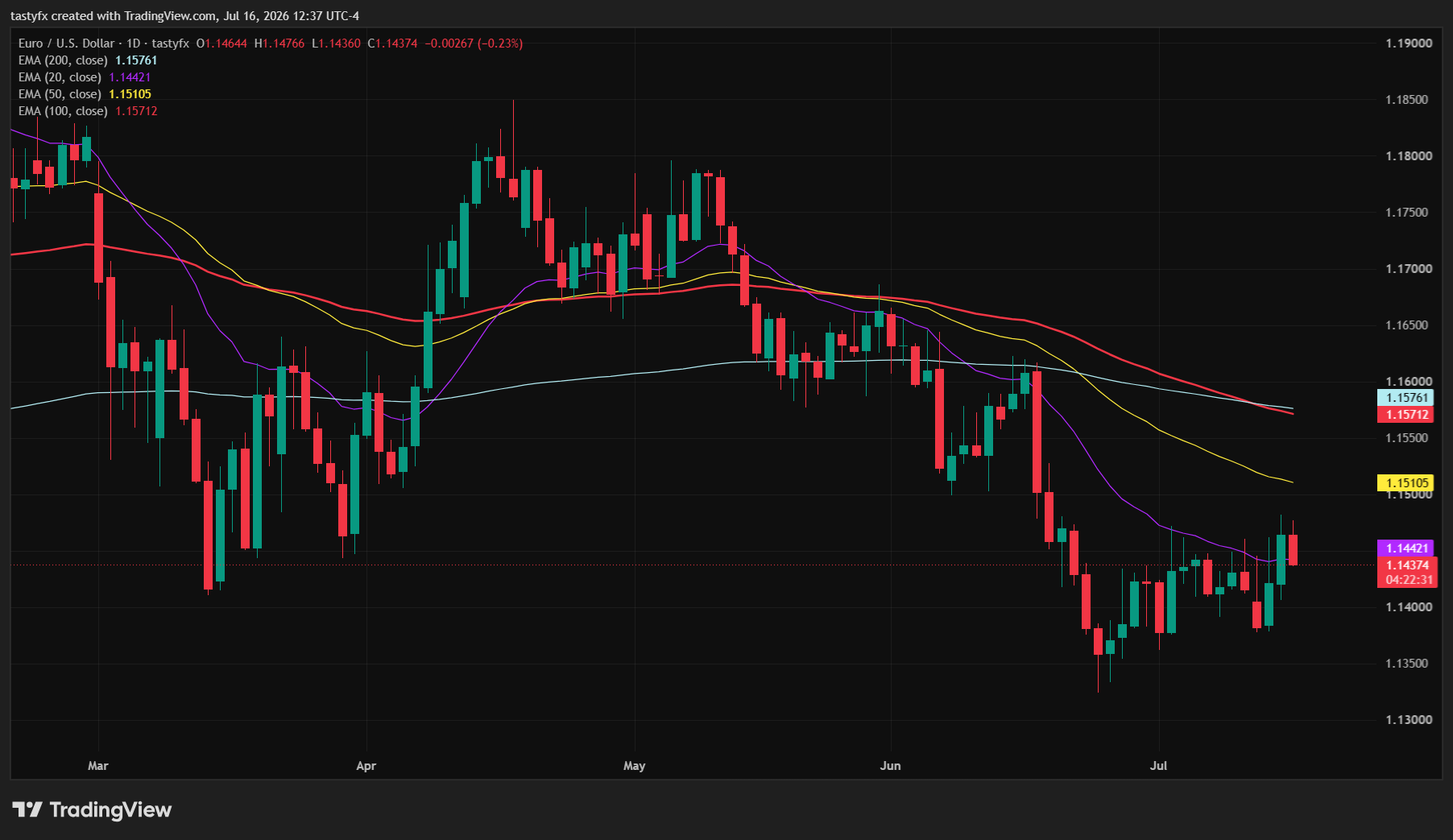
Task: Click the 1.18500 price axis label
Action: pos(1409,100)
